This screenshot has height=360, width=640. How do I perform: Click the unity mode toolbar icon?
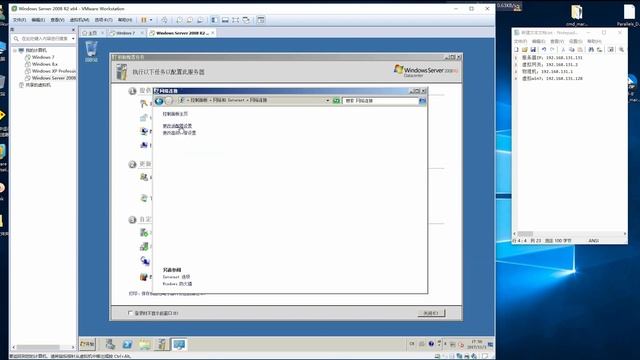[x=246, y=20]
